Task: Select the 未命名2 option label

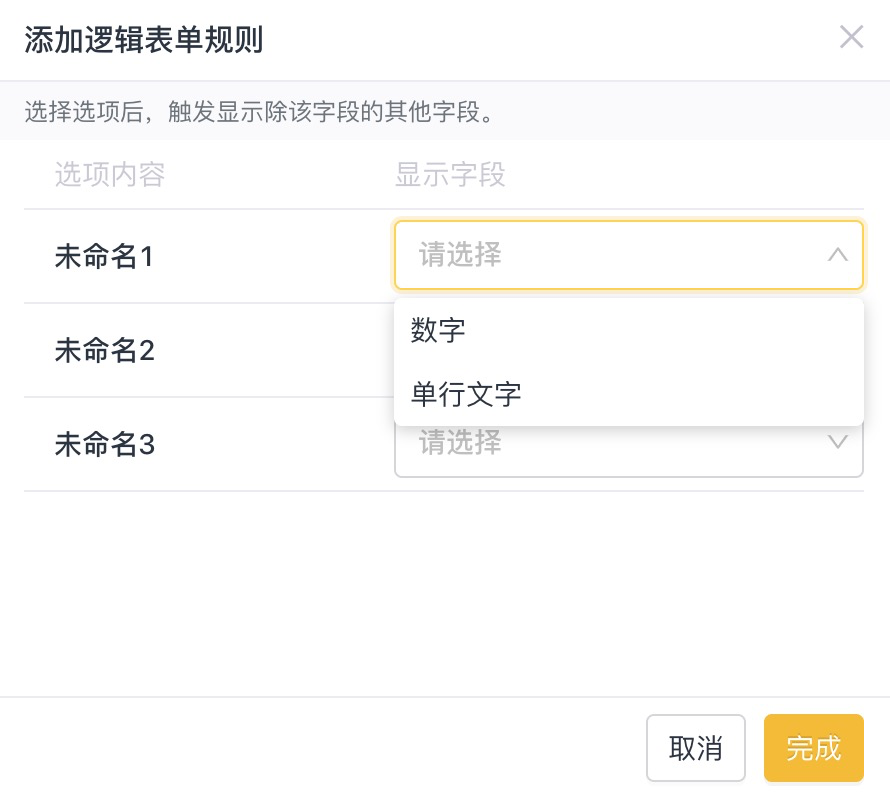Action: (104, 351)
